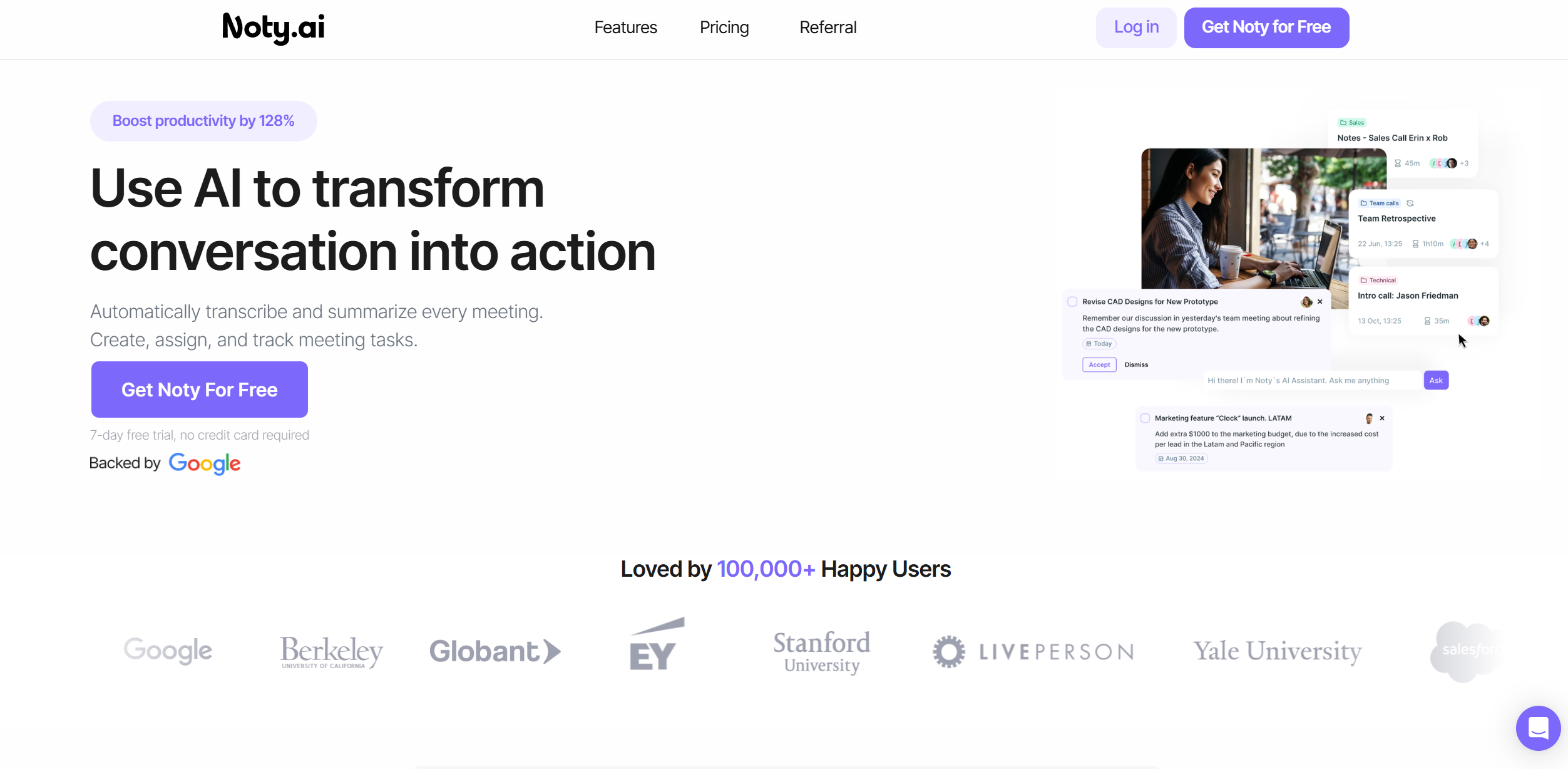Click participant avatars on Jason Friedman card
The height and width of the screenshot is (769, 1568).
tap(1478, 321)
